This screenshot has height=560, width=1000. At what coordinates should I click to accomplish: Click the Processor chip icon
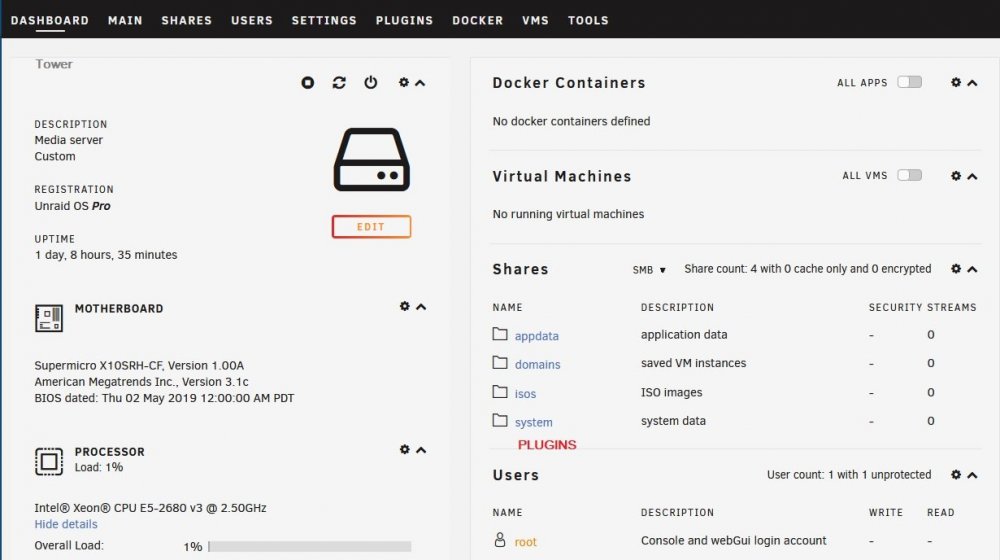(49, 461)
